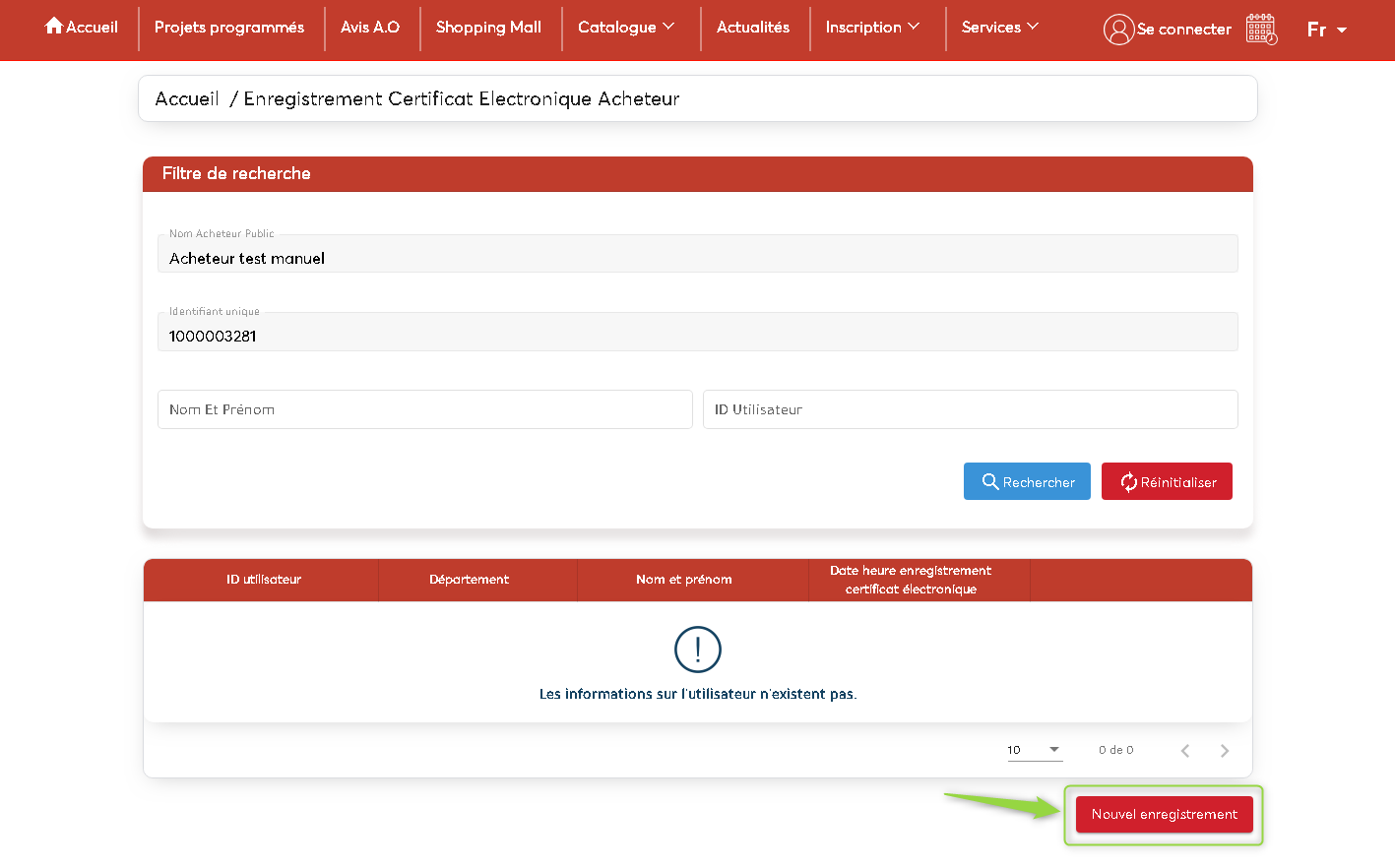Go to Actualités page
The height and width of the screenshot is (868, 1395).
tap(753, 27)
